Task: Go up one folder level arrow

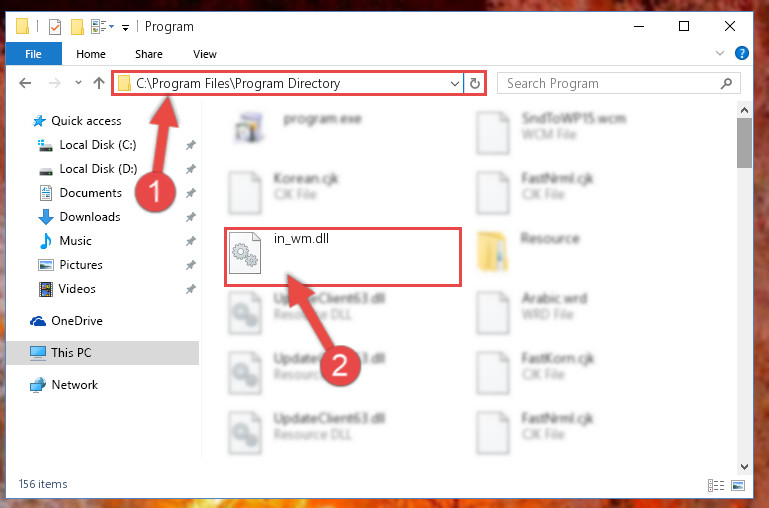Action: 99,83
